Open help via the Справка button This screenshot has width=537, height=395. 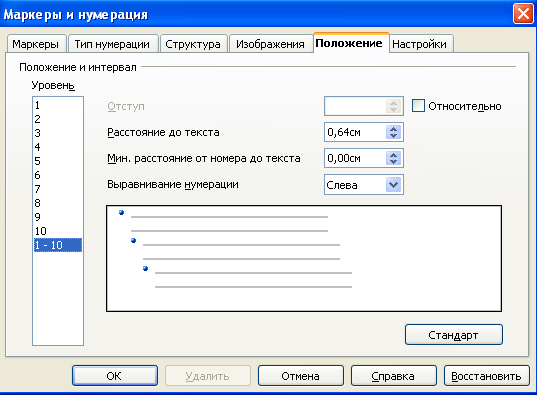(x=394, y=376)
